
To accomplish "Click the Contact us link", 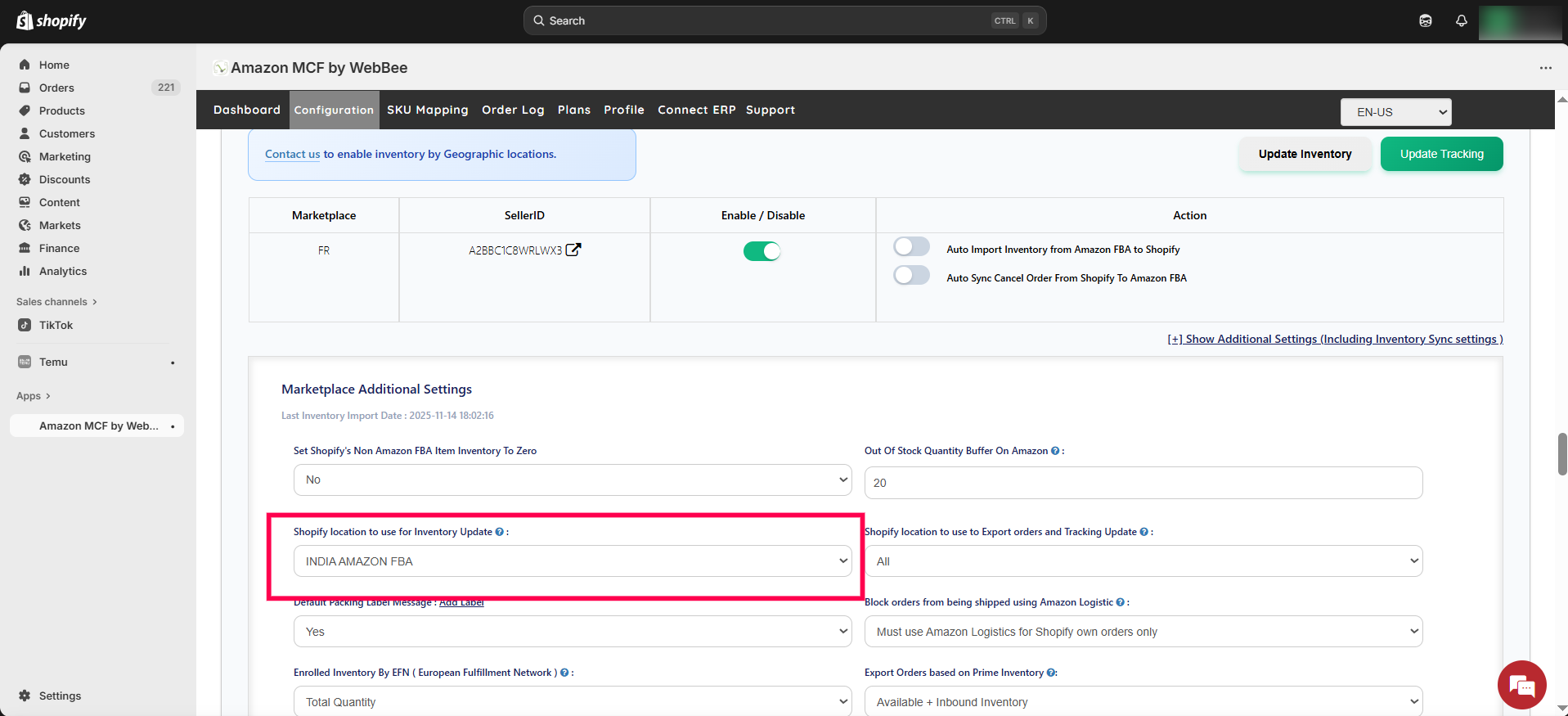I will (x=292, y=154).
